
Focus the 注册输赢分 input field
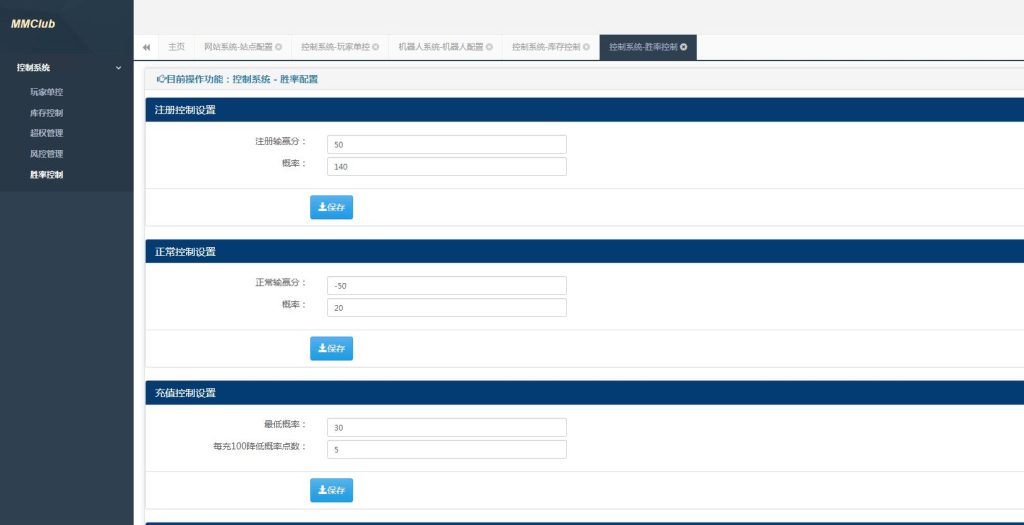point(447,144)
